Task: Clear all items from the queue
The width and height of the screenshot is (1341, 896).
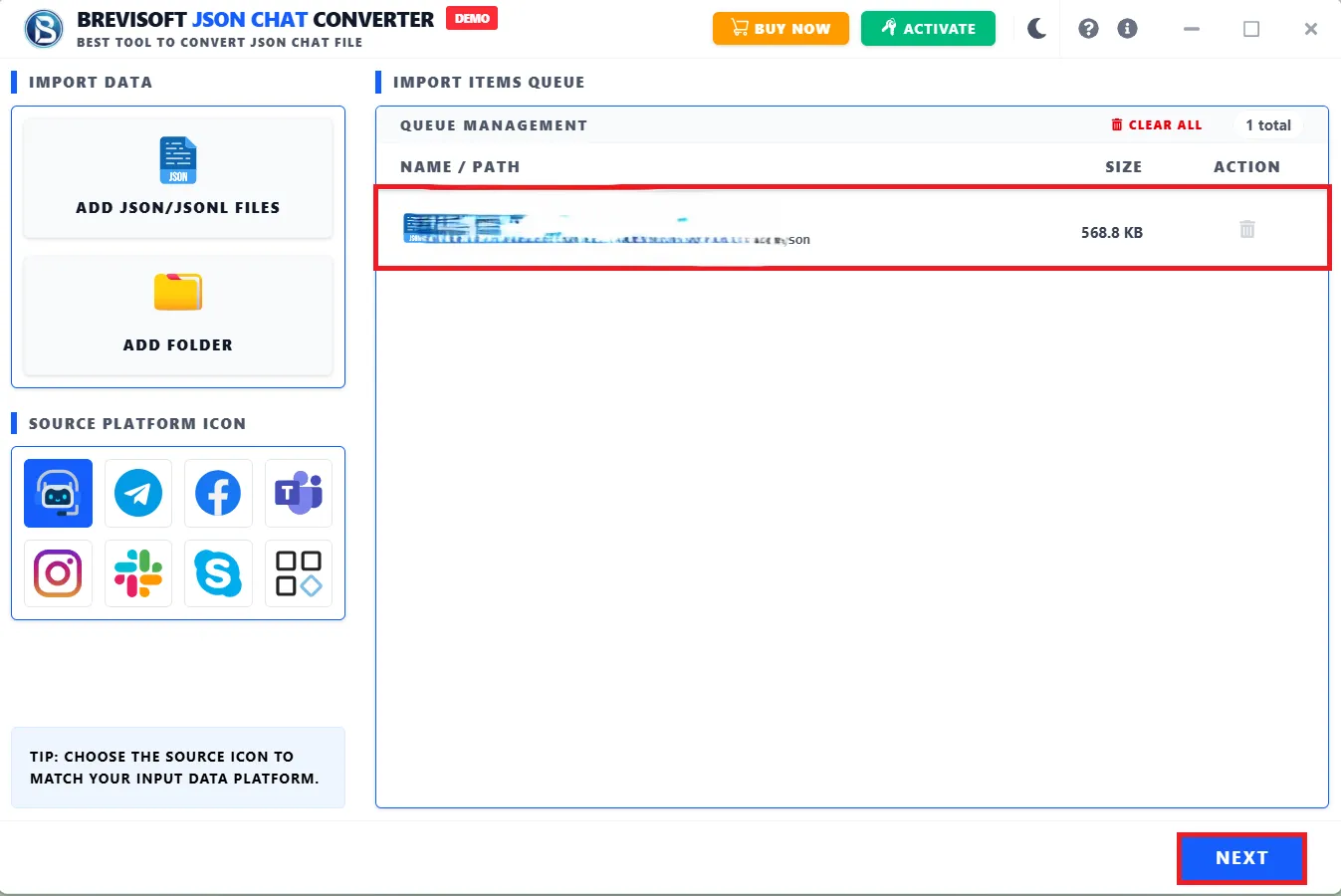Action: click(1157, 125)
